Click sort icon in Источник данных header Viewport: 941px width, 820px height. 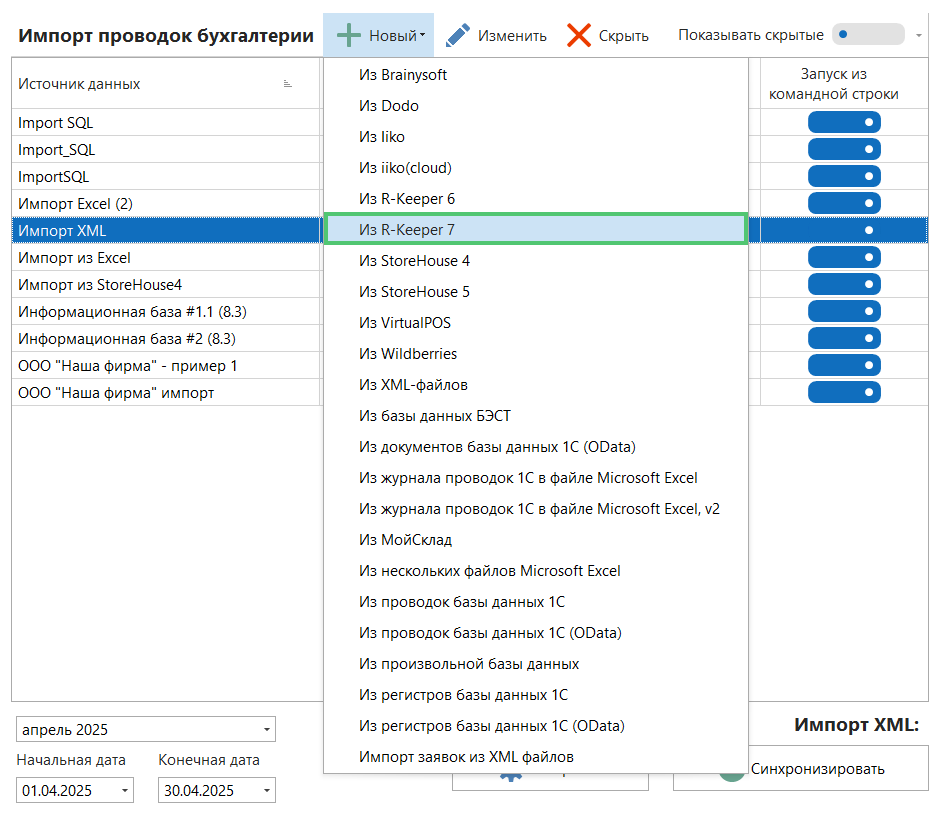pos(288,84)
